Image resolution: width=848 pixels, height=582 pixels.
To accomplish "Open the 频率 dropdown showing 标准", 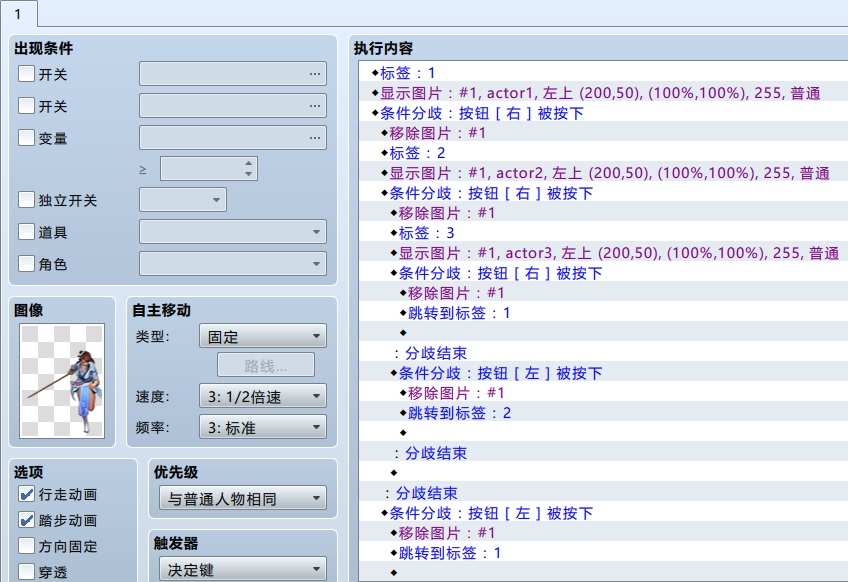I will [x=263, y=427].
